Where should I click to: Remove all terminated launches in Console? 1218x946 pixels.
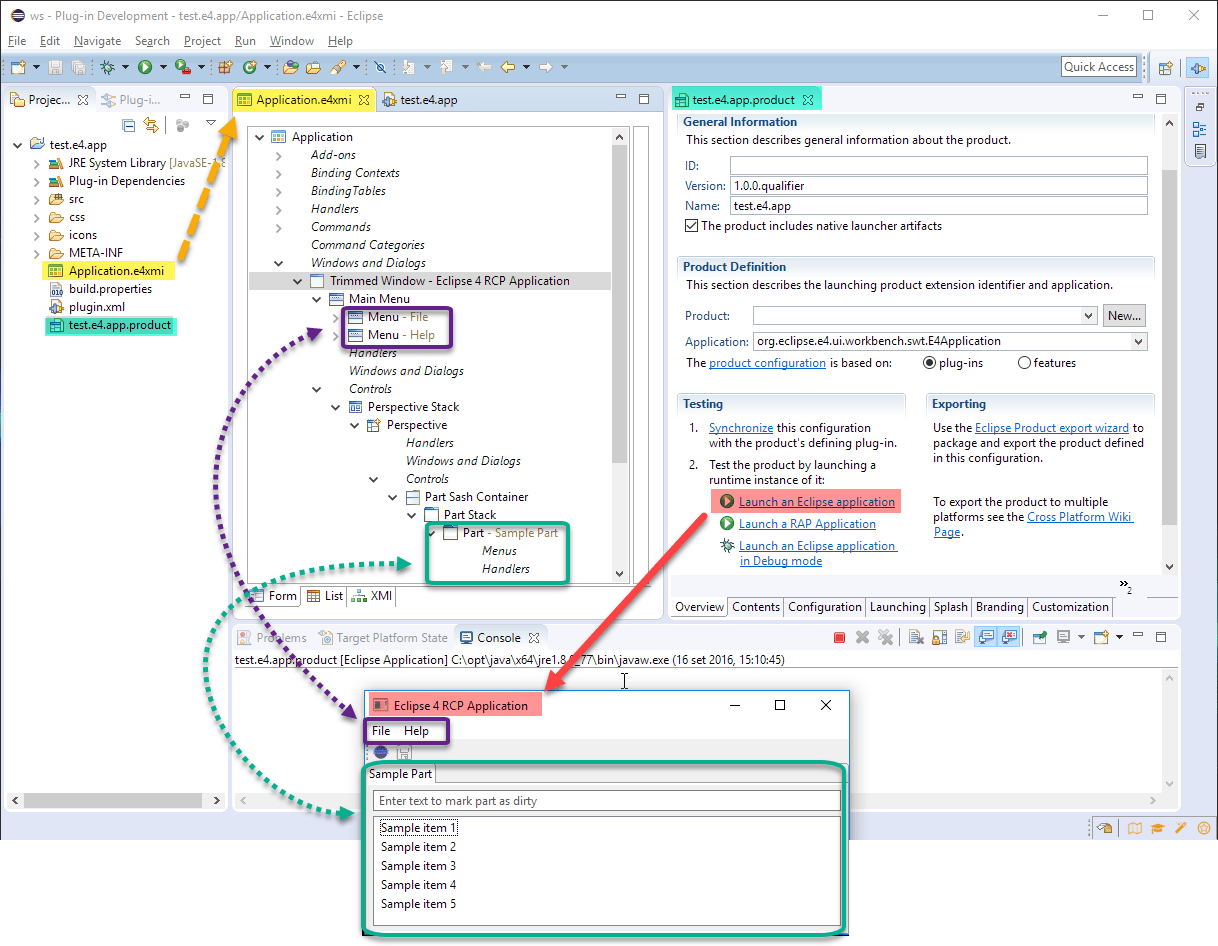(885, 637)
